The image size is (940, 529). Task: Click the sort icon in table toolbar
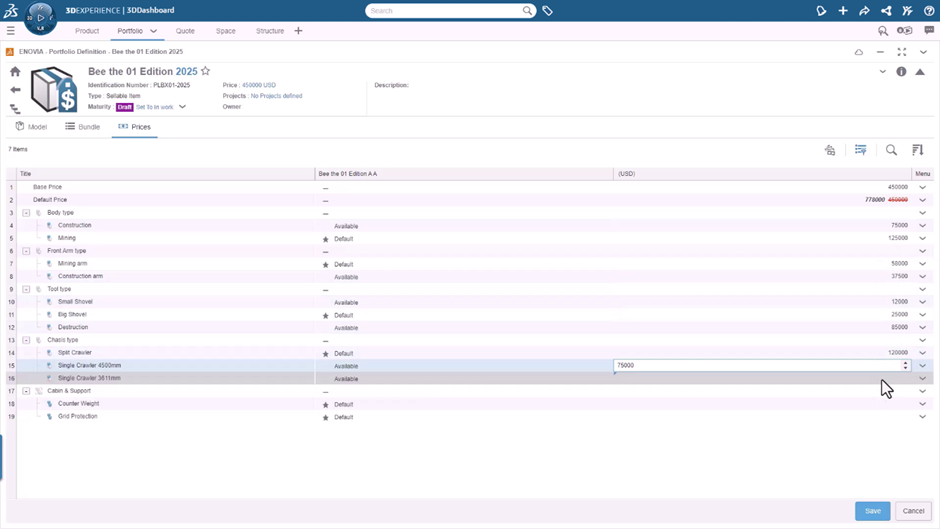917,150
